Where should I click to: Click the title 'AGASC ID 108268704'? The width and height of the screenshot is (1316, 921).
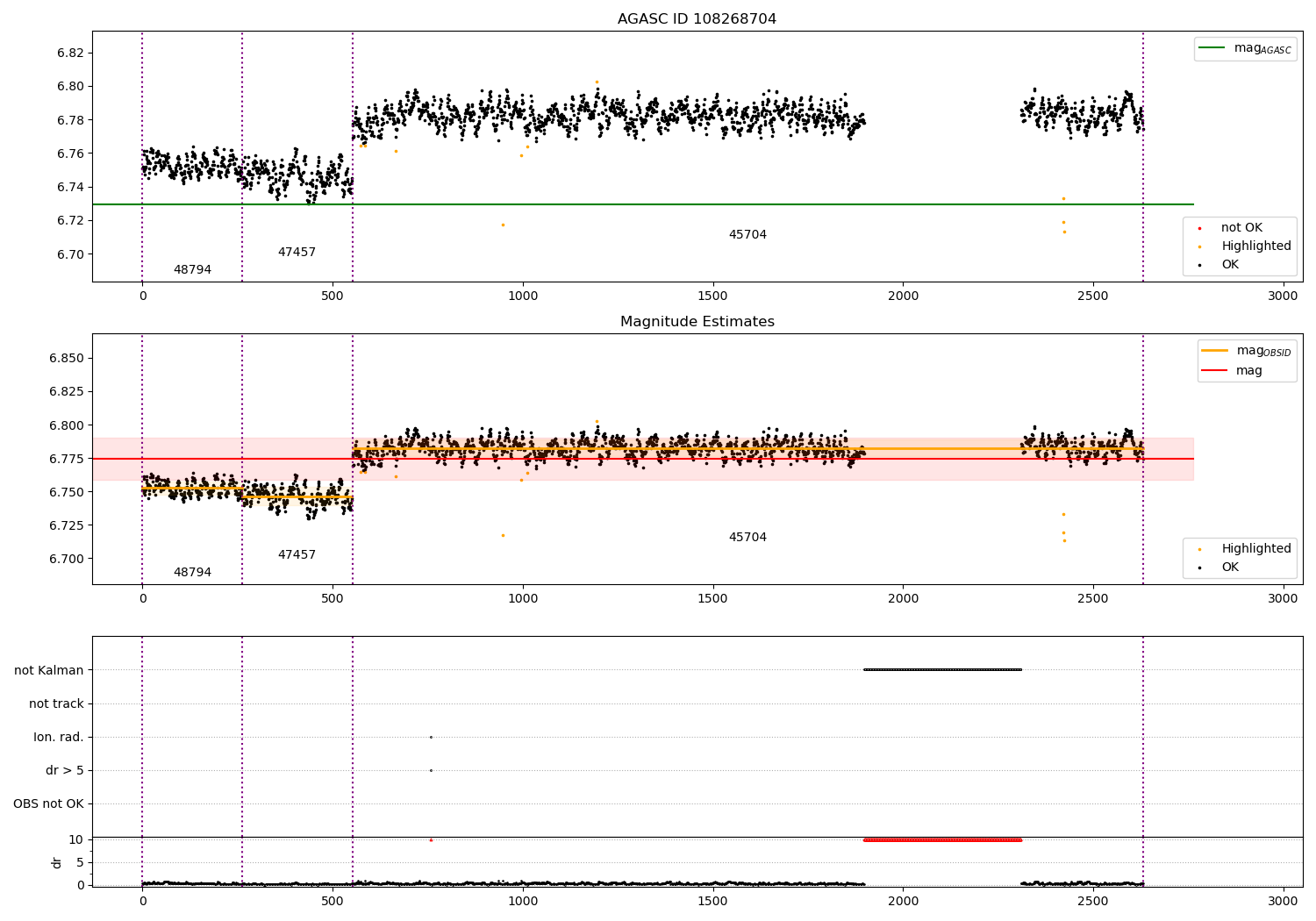tap(697, 18)
